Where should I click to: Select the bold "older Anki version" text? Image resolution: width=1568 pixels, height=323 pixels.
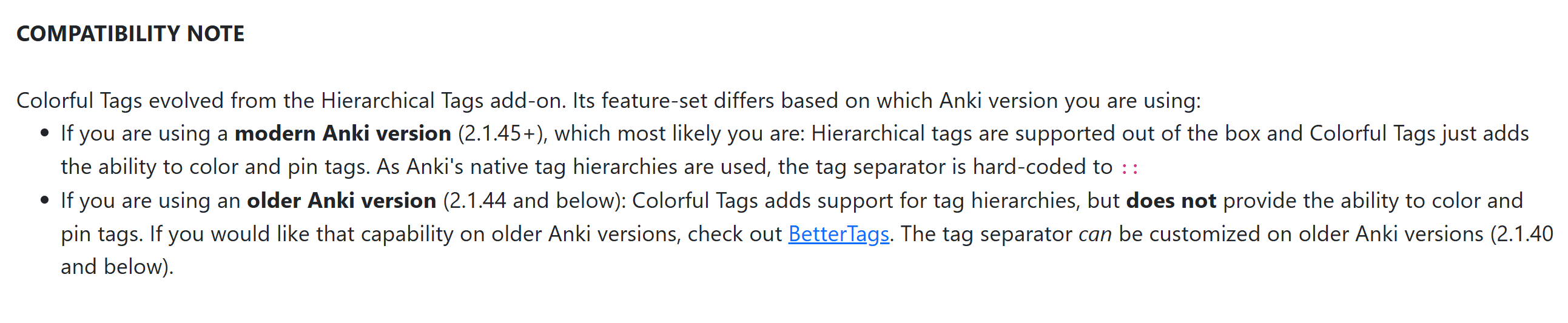[x=341, y=201]
